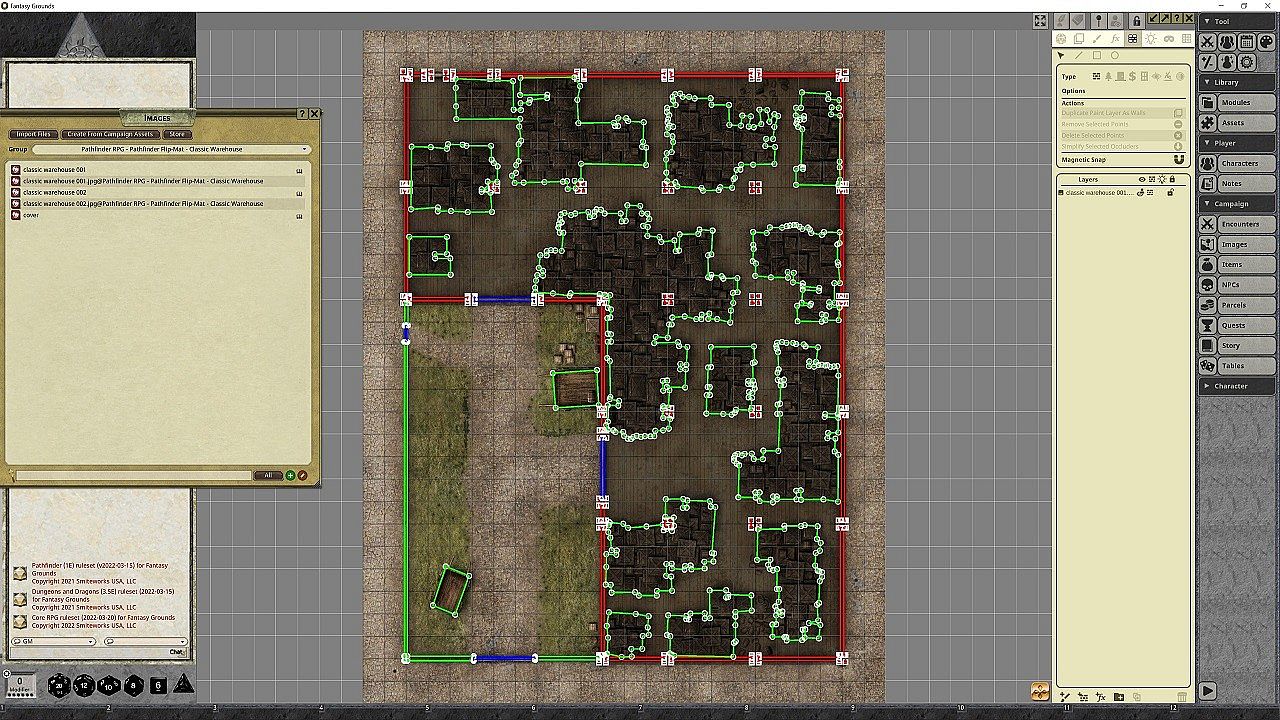Roll the d8 die
The width and height of the screenshot is (1280, 720).
(133, 686)
